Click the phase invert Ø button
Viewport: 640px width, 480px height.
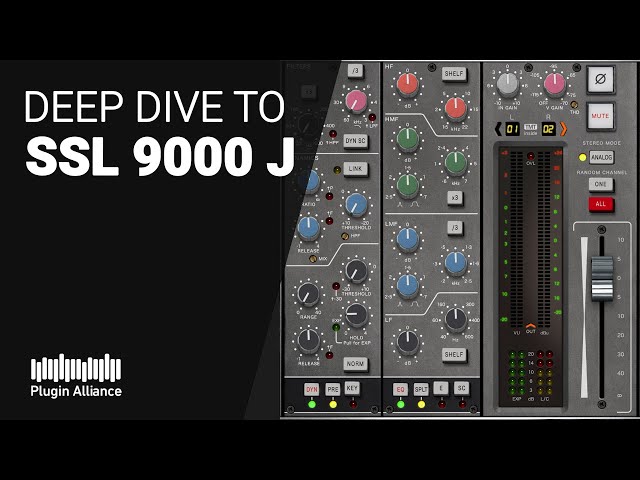pos(600,79)
